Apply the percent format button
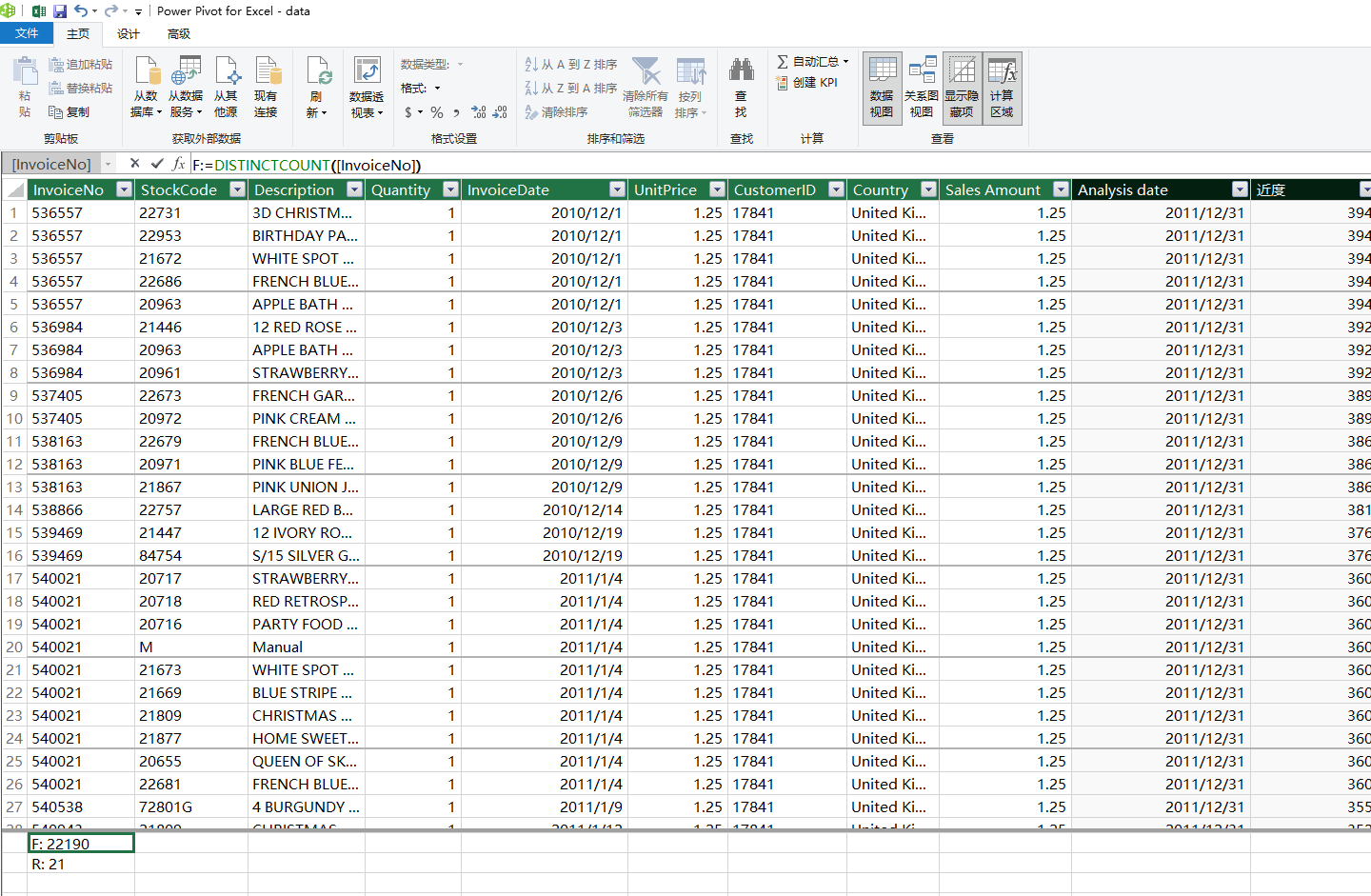This screenshot has width=1371, height=896. point(437,112)
